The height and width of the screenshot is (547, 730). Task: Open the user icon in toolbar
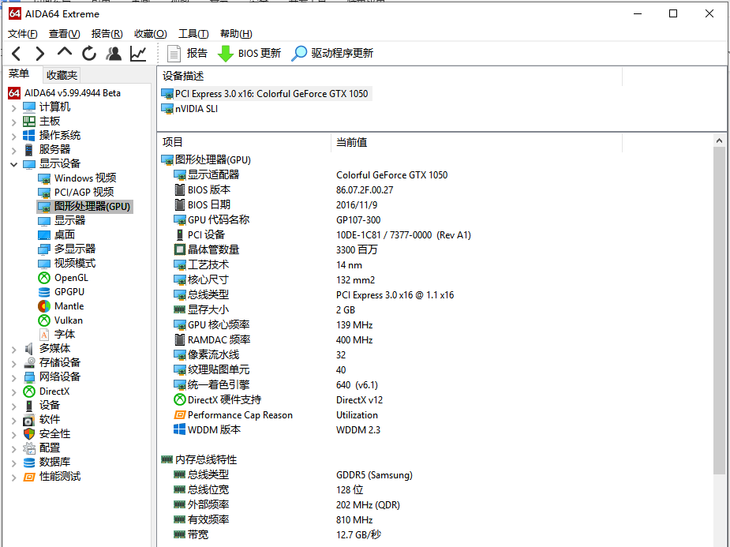[x=114, y=54]
